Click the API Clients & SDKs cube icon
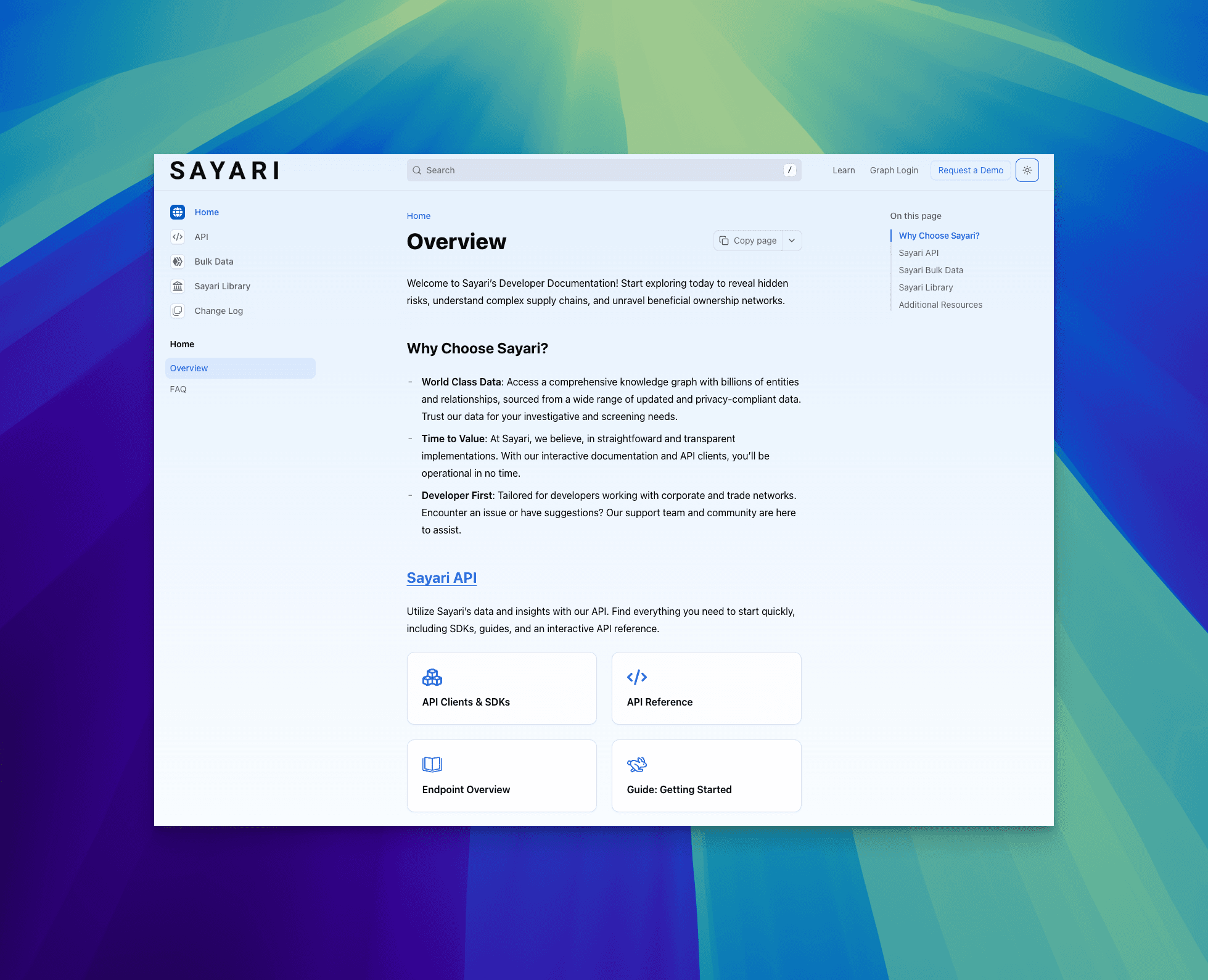This screenshot has width=1208, height=980. tap(432, 677)
